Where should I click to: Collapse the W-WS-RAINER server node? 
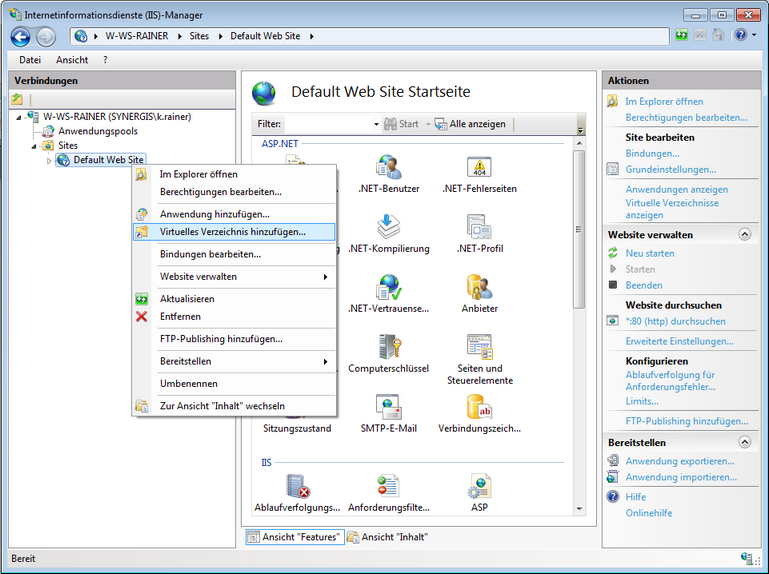click(19, 118)
